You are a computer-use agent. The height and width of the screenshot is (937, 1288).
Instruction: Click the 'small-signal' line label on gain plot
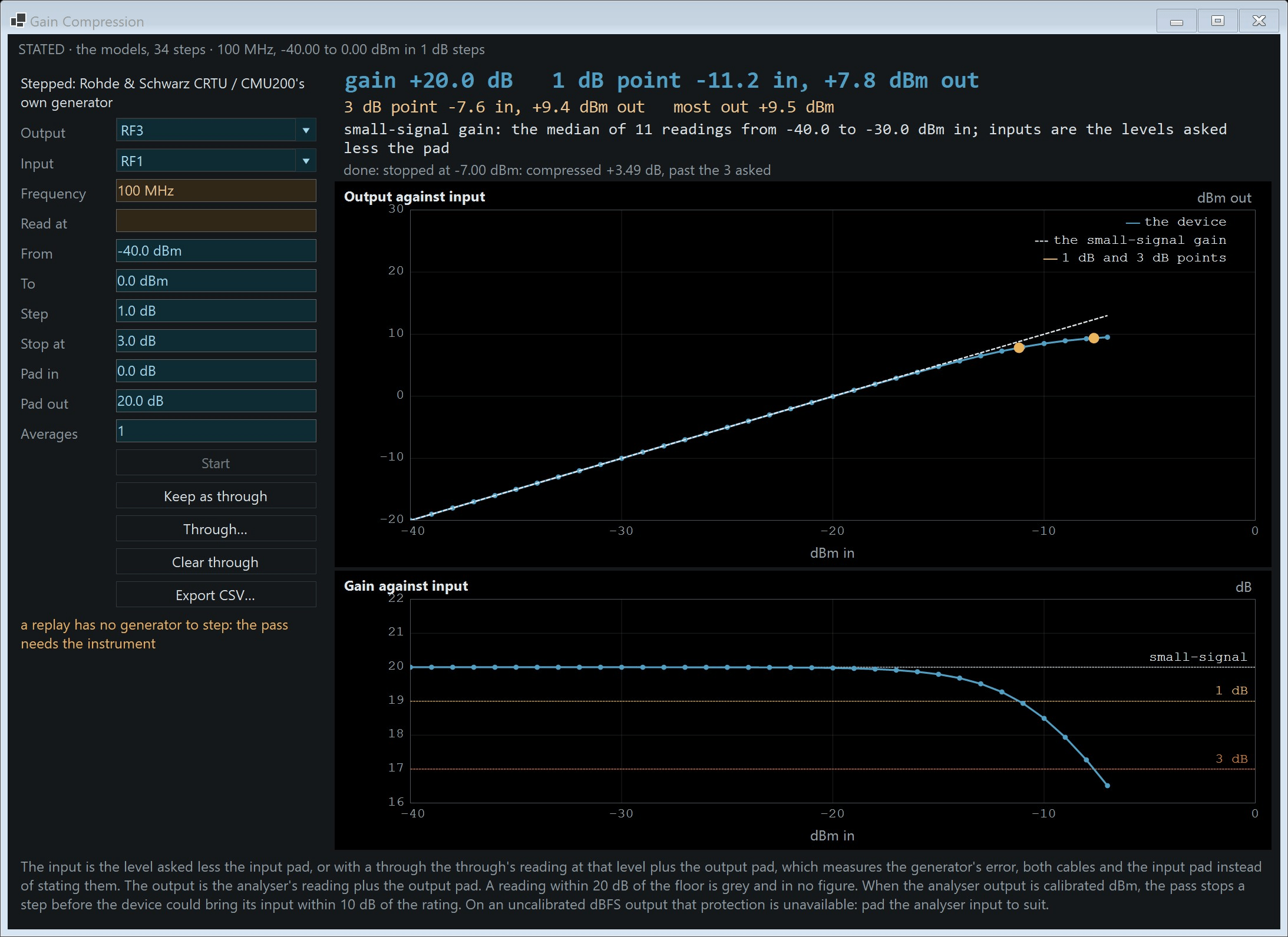coord(1198,657)
